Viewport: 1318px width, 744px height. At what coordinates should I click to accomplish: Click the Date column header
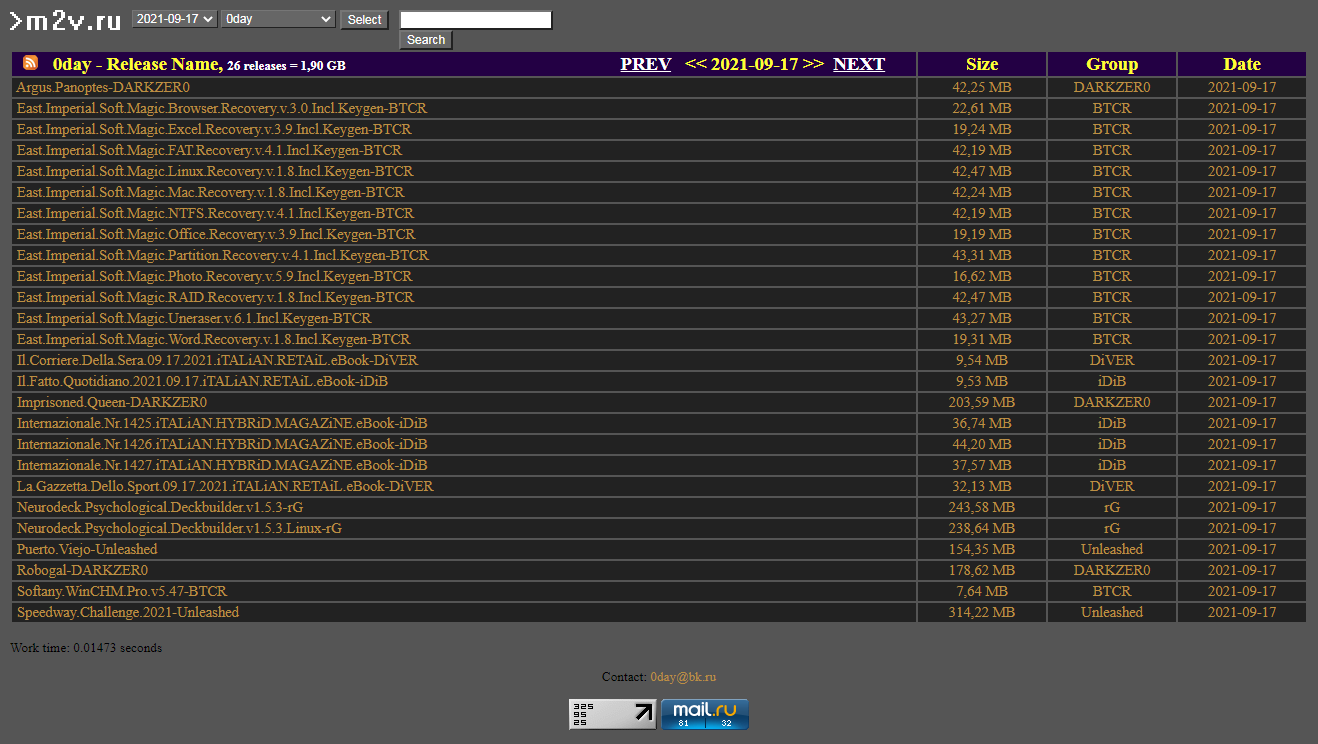click(x=1242, y=64)
